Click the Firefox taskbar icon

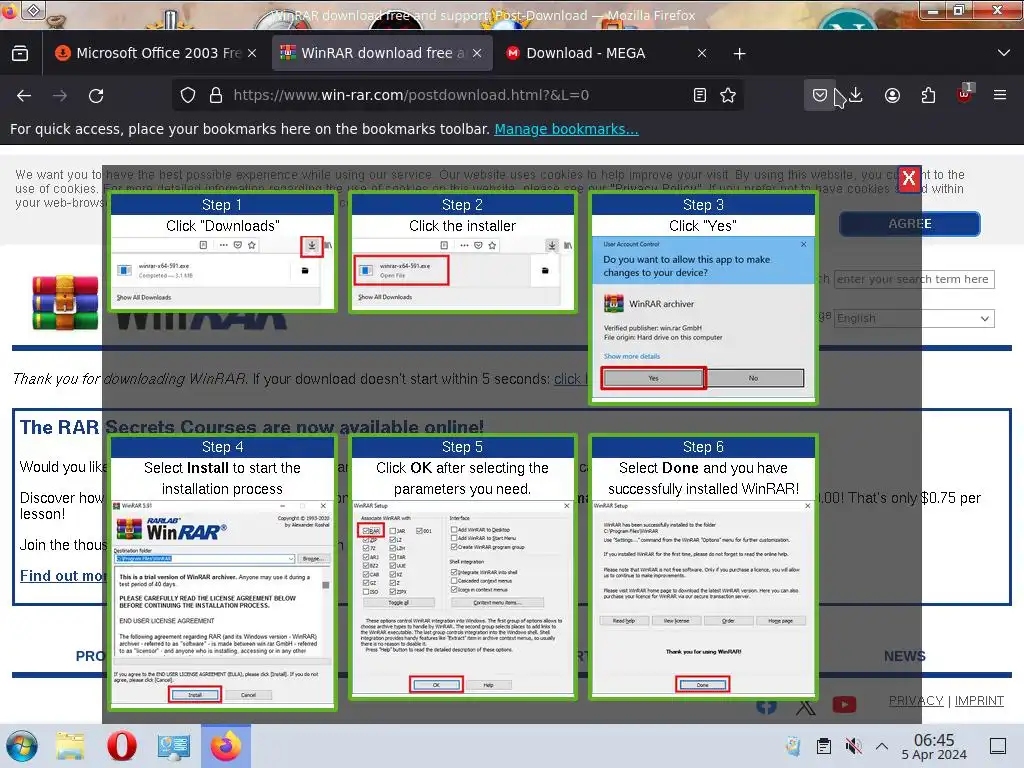pos(225,746)
